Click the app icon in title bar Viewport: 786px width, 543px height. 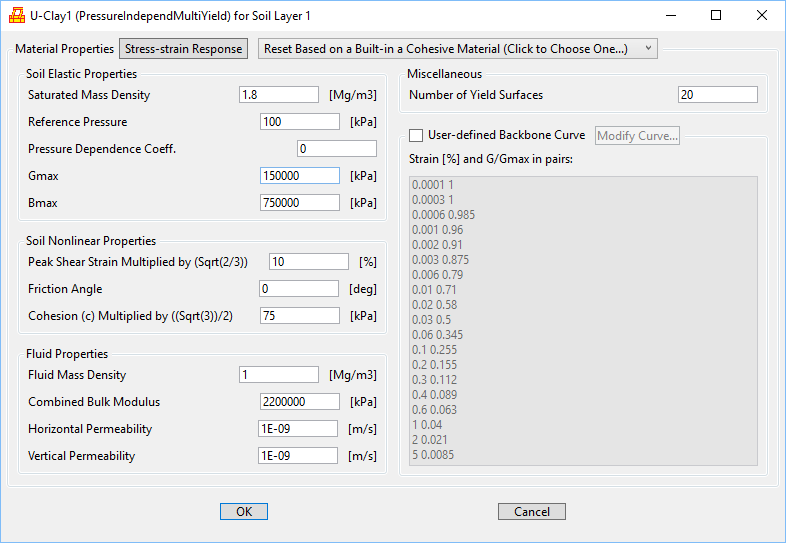(x=17, y=15)
